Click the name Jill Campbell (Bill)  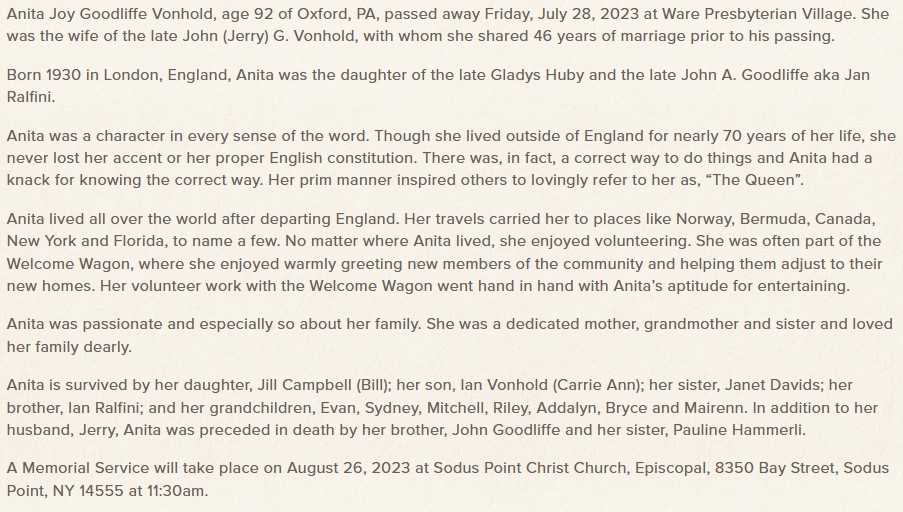coord(324,385)
